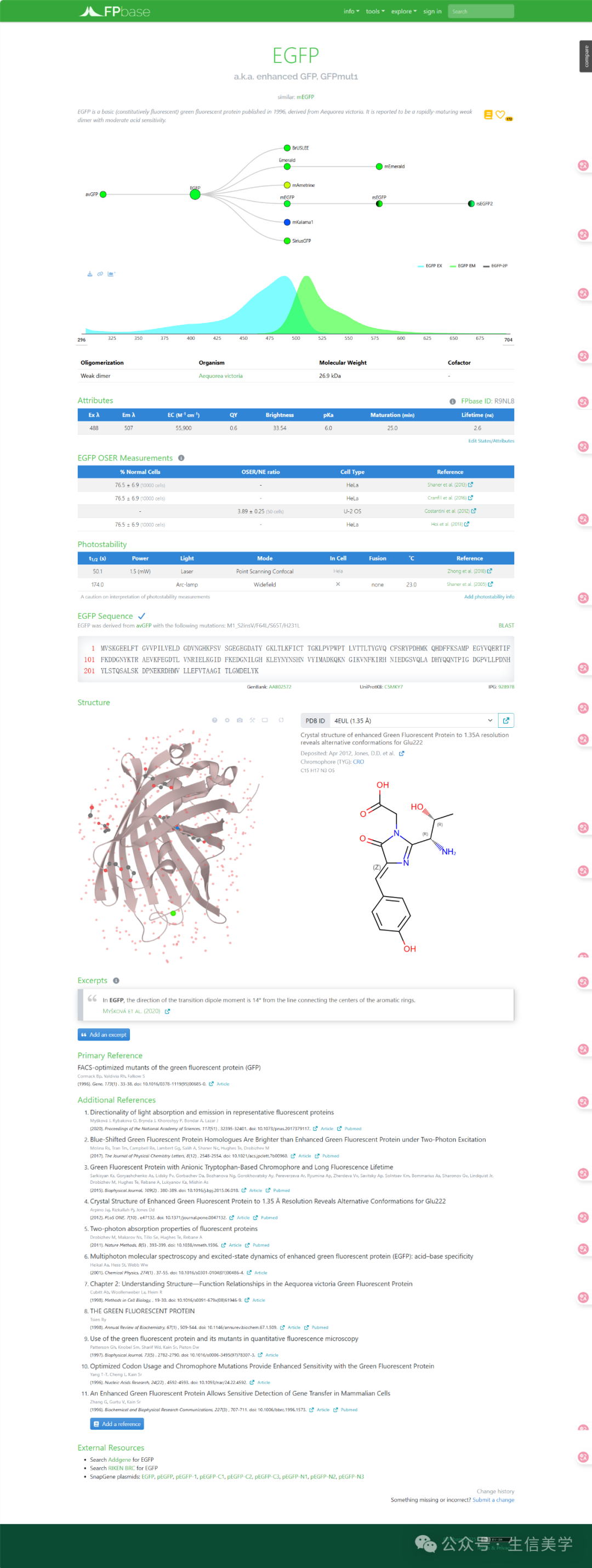Open the Submit a change link
Screen dimensions: 592x1568
493,1500
